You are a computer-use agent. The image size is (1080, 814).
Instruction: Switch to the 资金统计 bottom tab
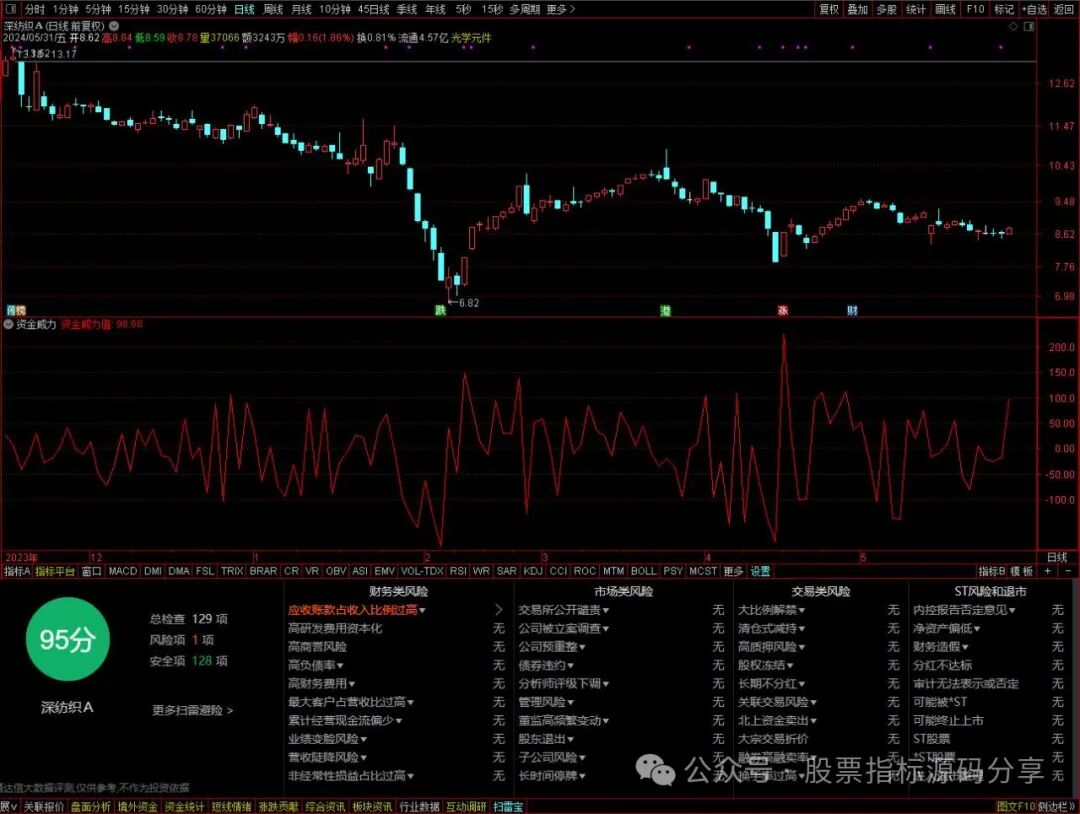coord(184,806)
